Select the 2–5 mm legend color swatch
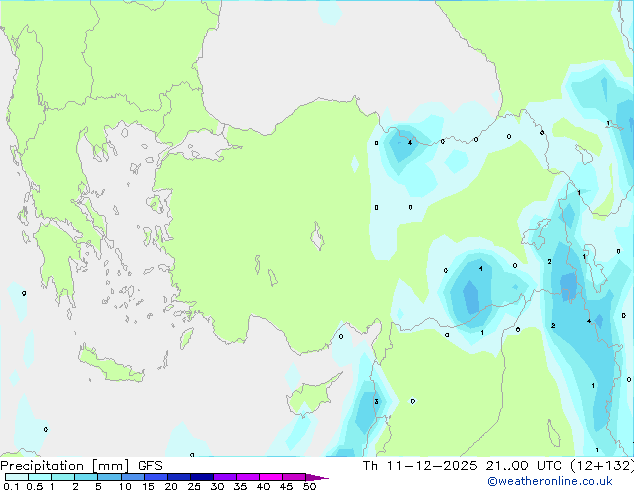634x490 pixels. click(86, 477)
